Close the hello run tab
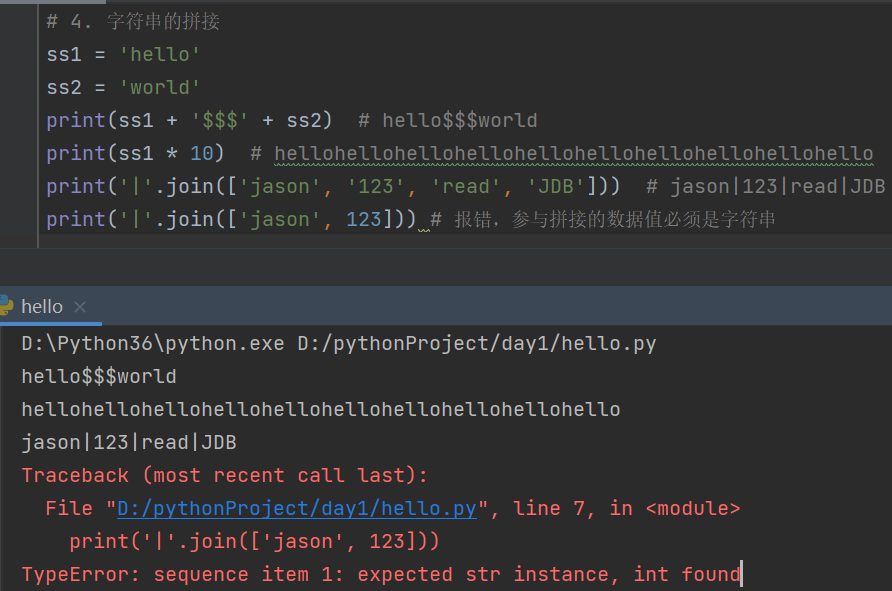Viewport: 892px width, 591px height. tap(80, 307)
